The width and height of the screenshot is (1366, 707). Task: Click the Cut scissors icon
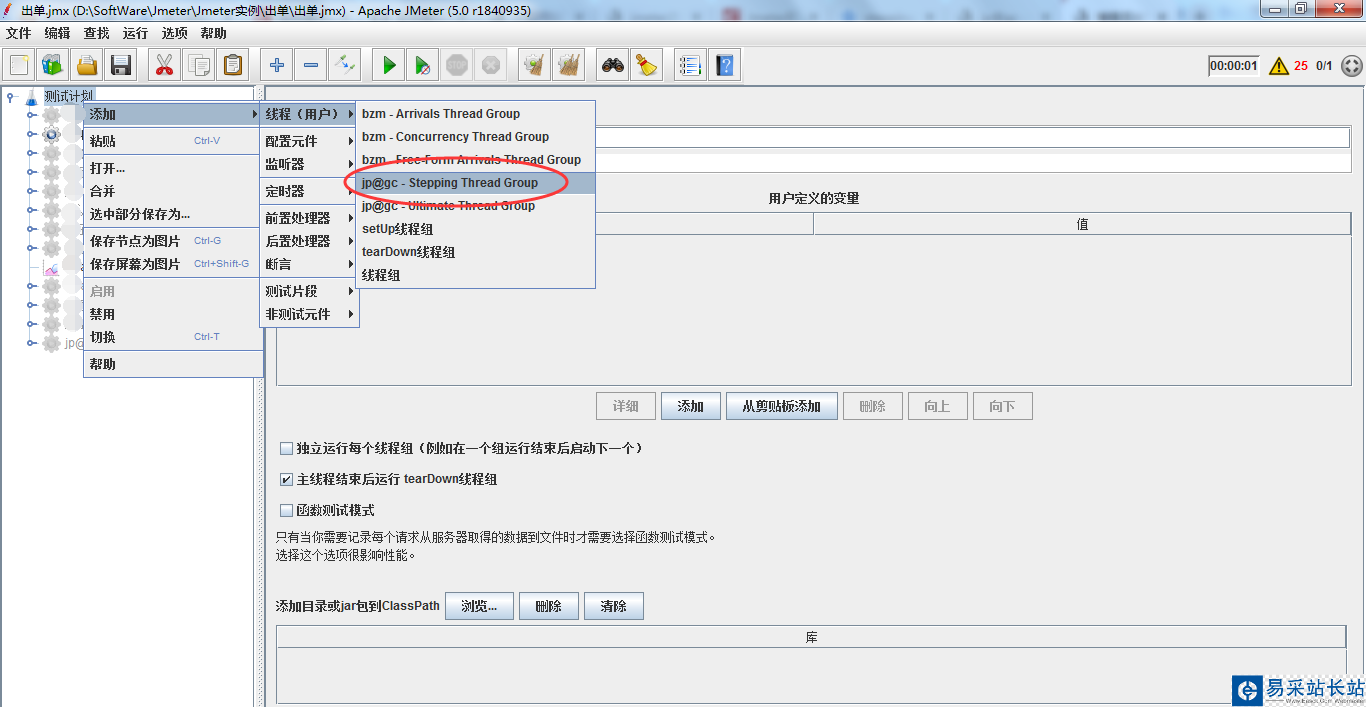click(165, 66)
